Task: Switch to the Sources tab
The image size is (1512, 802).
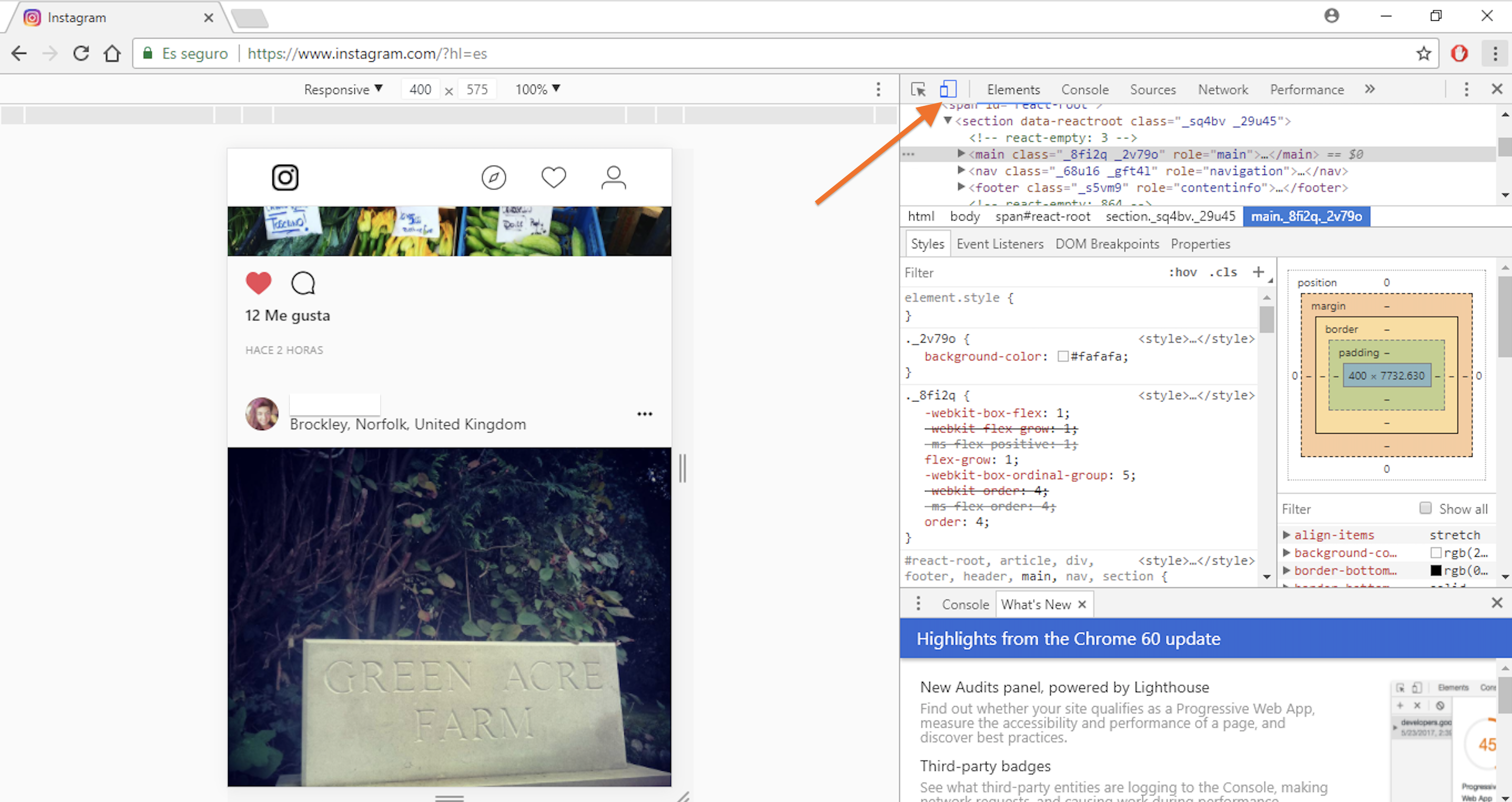Action: click(1153, 89)
